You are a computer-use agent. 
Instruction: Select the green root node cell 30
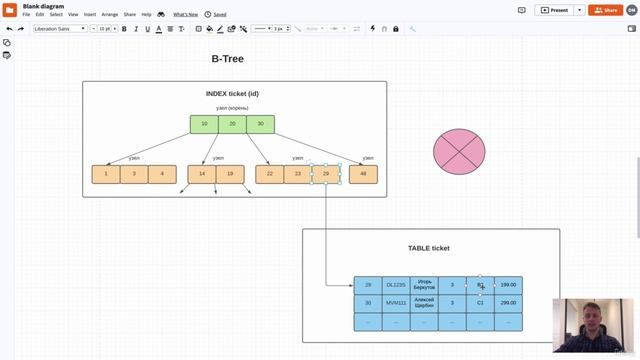[x=260, y=124]
